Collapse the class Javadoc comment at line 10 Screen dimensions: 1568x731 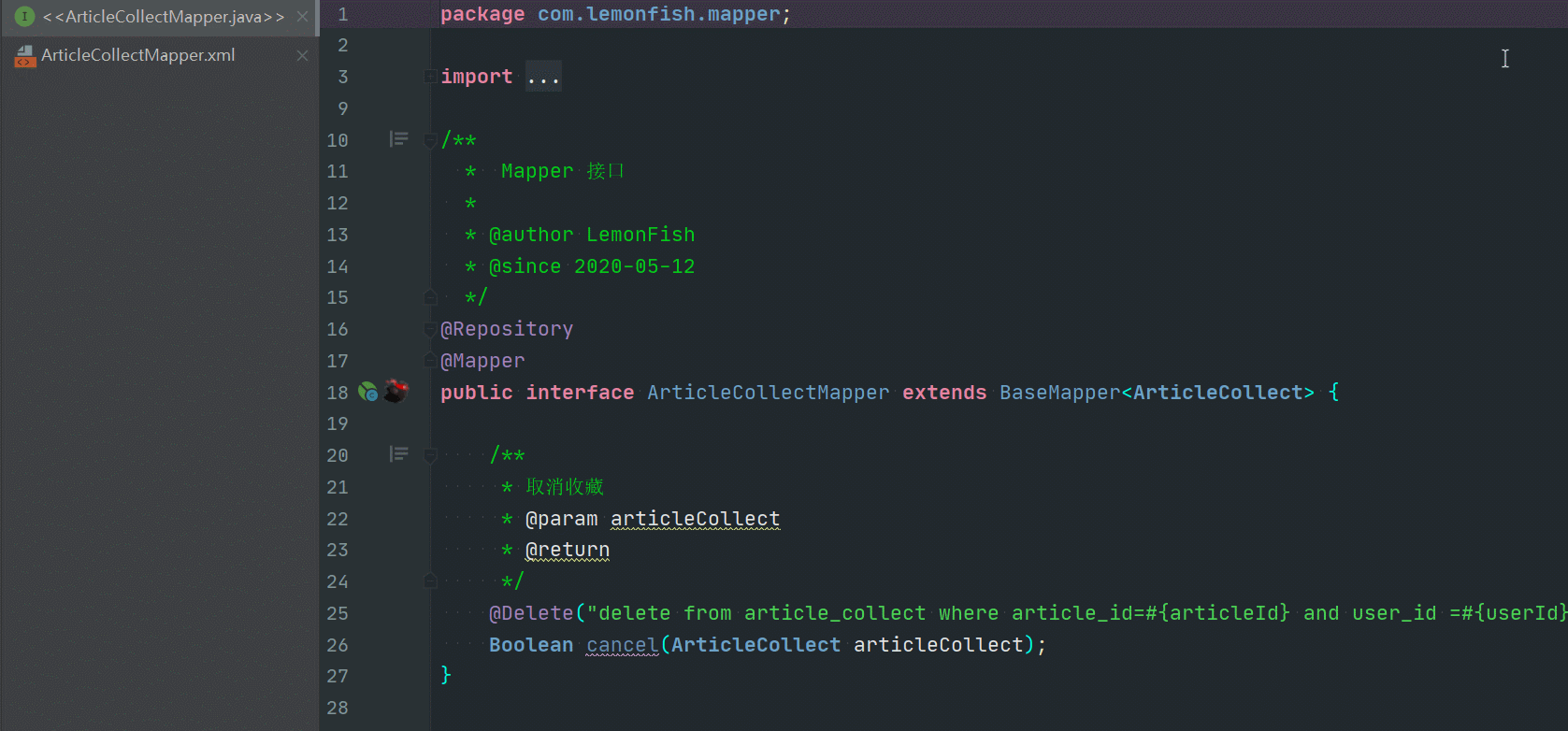430,140
